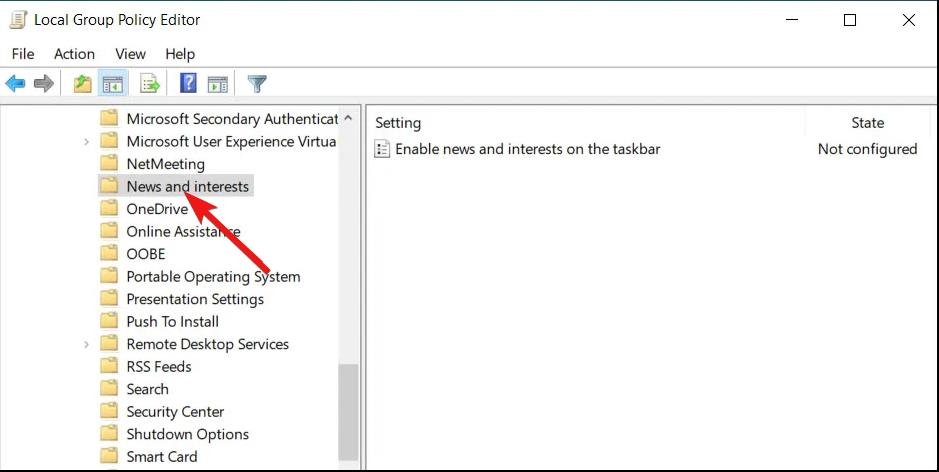
Task: Click the Search folder icon
Action: pyautogui.click(x=109, y=389)
